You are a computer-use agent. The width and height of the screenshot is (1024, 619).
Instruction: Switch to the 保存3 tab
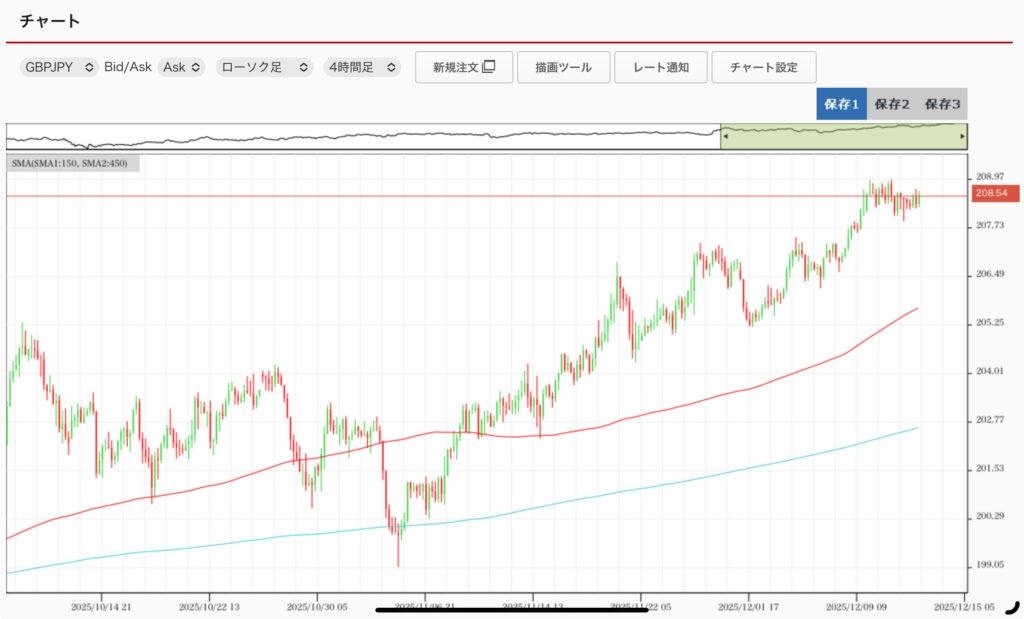[x=942, y=104]
